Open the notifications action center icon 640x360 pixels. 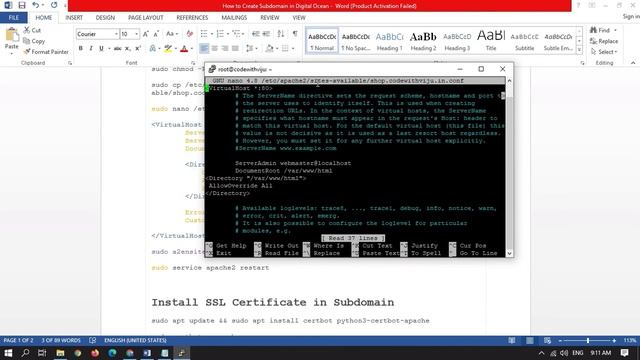tap(624, 353)
